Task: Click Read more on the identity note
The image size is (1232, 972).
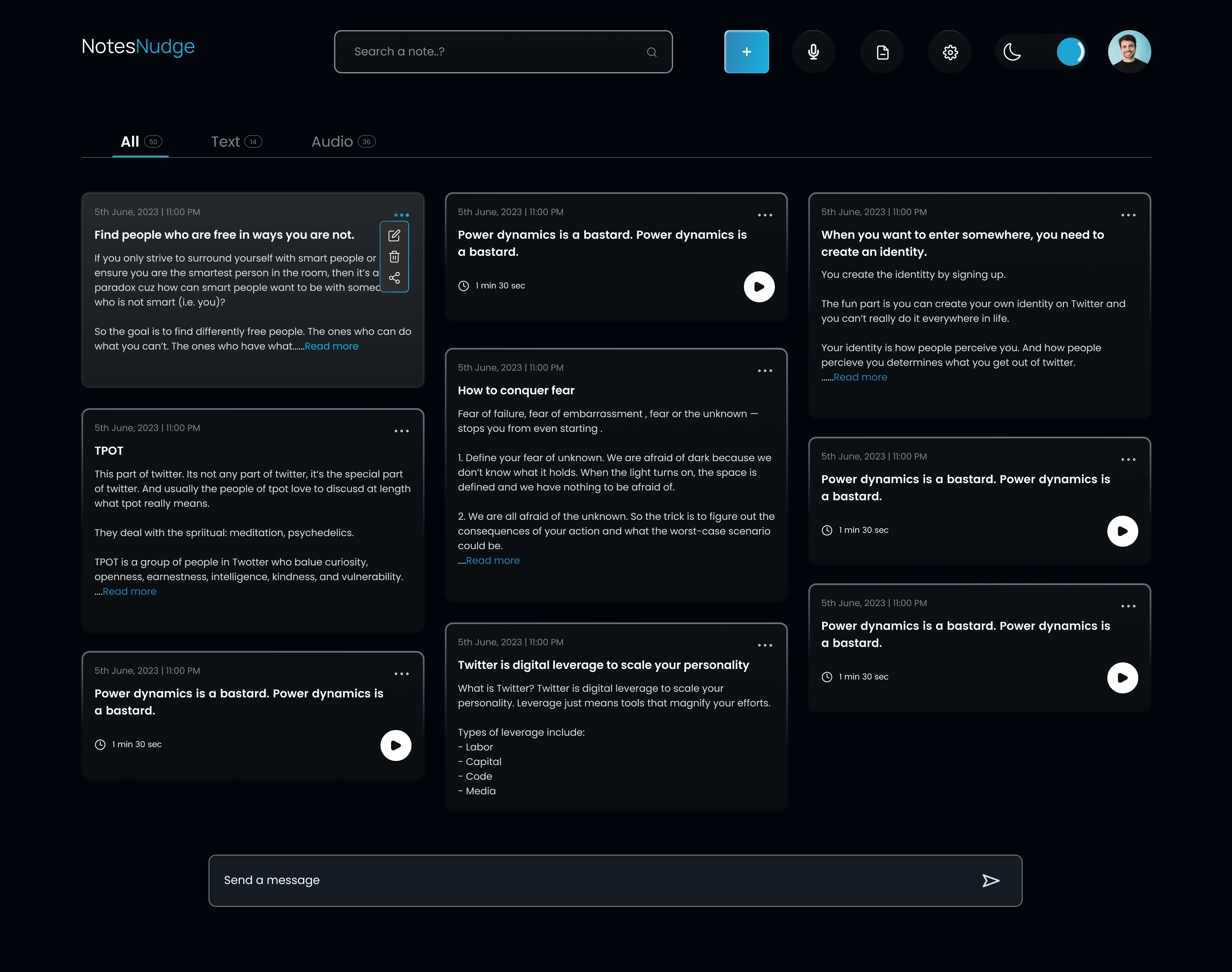Action: tap(860, 377)
